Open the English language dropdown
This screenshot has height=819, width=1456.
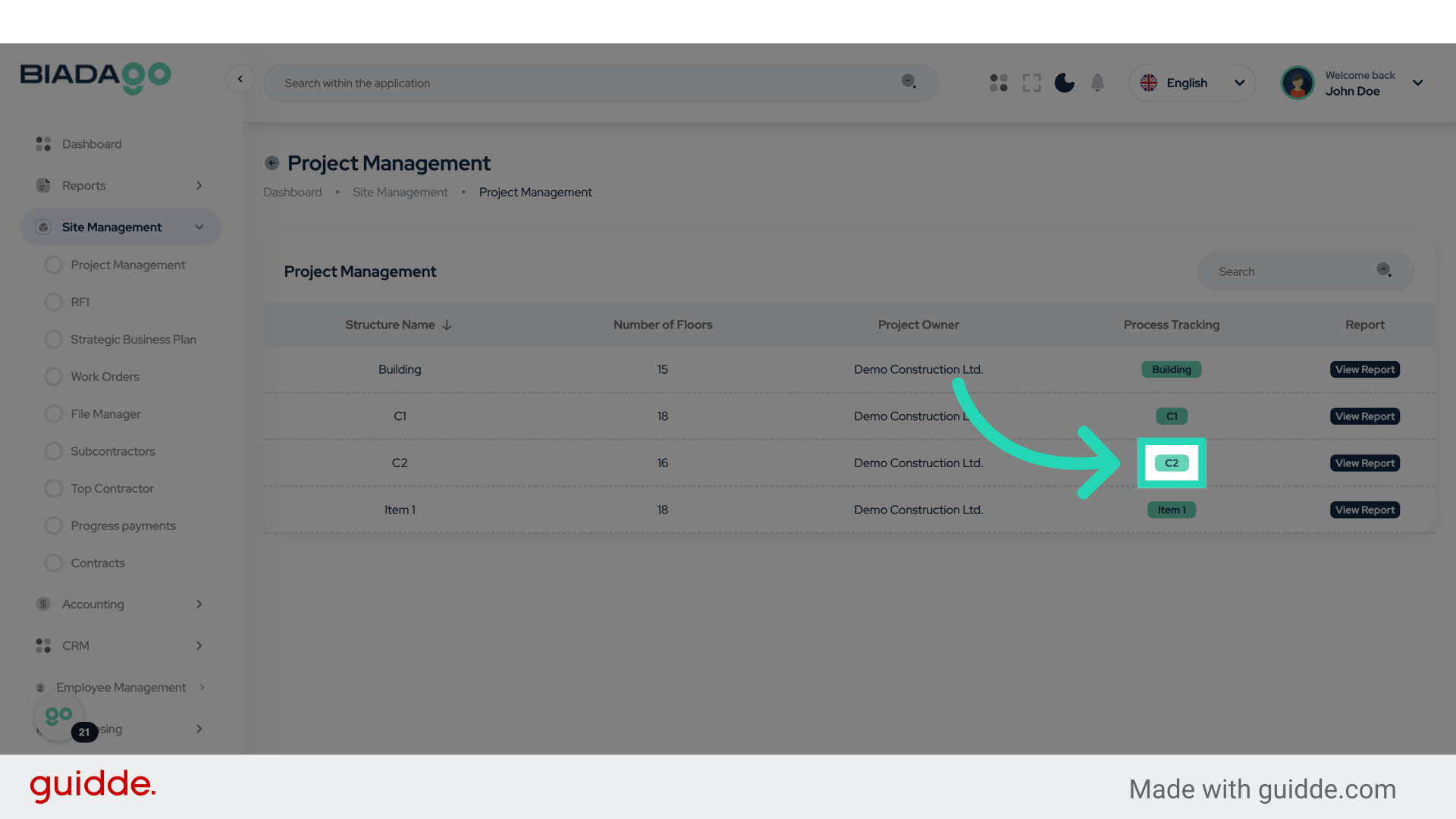[x=1192, y=83]
